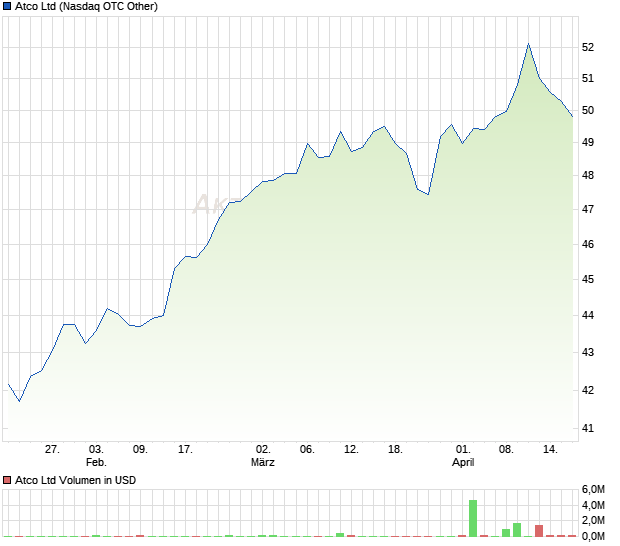Click the price axis value 47
620x546 pixels.
[588, 209]
